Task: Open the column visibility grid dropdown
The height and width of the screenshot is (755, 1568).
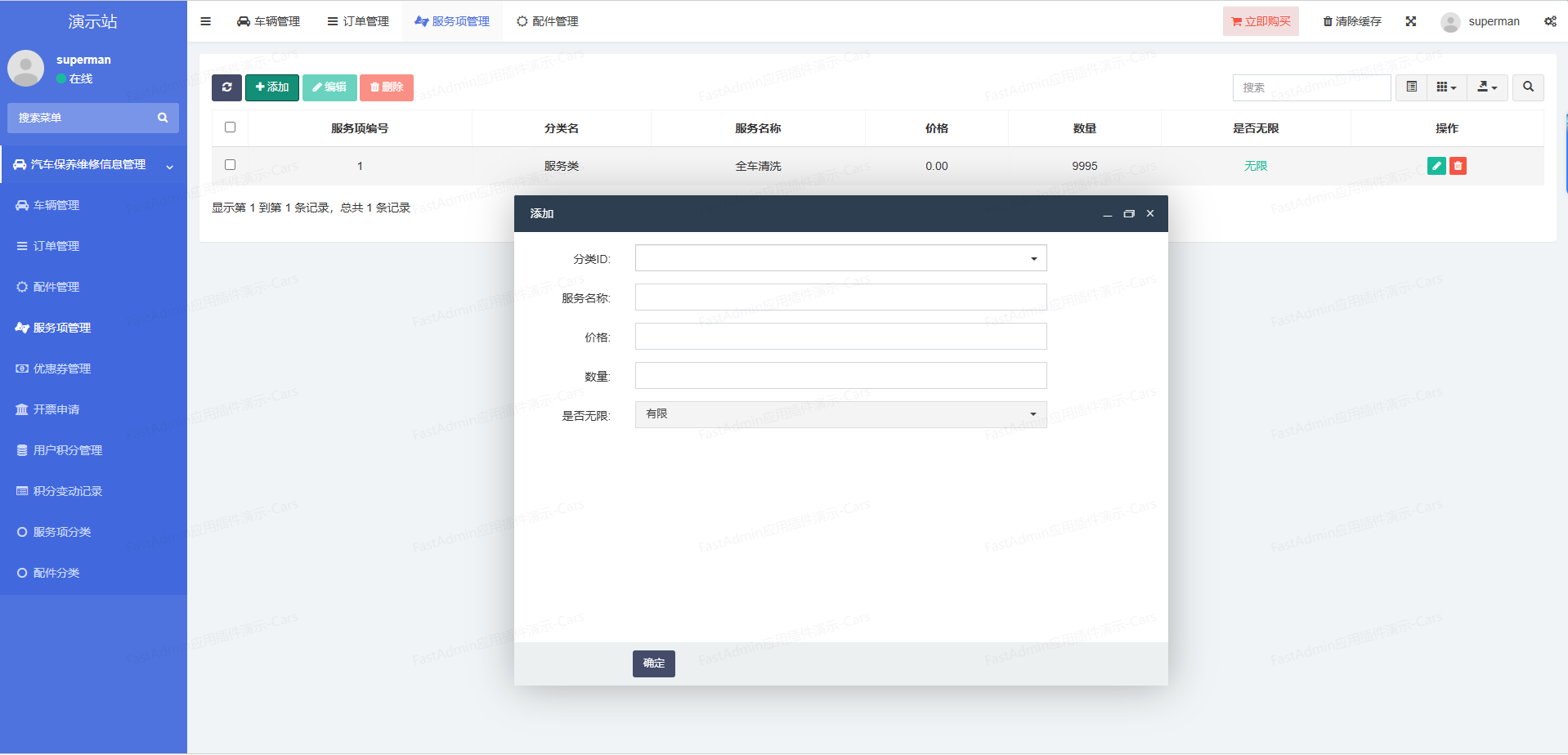Action: pos(1446,87)
